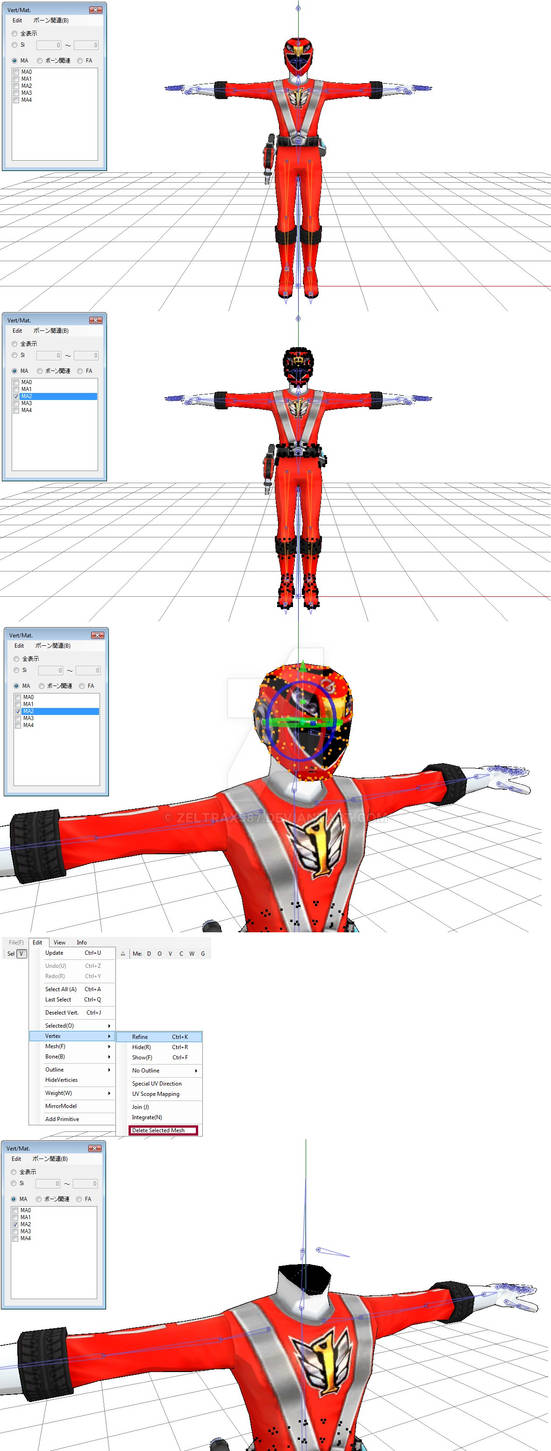Click Delete Selected Mesh in the Vertex submenu
The image size is (551, 1451).
pyautogui.click(x=164, y=1130)
